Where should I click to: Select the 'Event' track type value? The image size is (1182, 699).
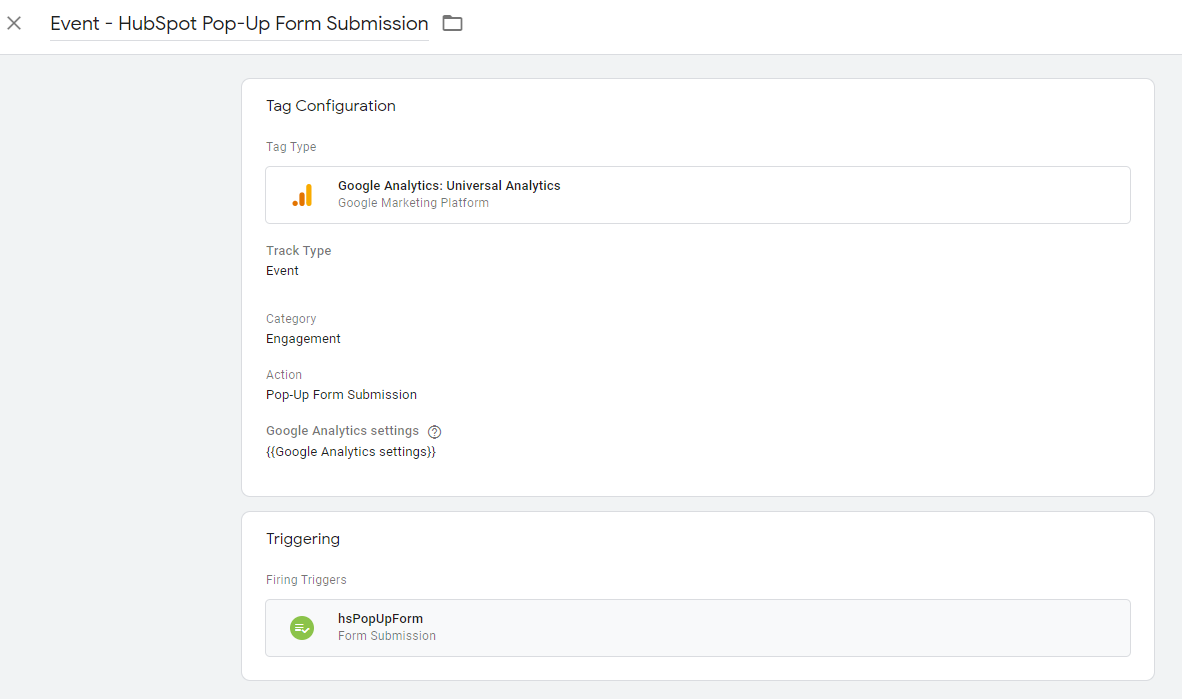point(282,271)
